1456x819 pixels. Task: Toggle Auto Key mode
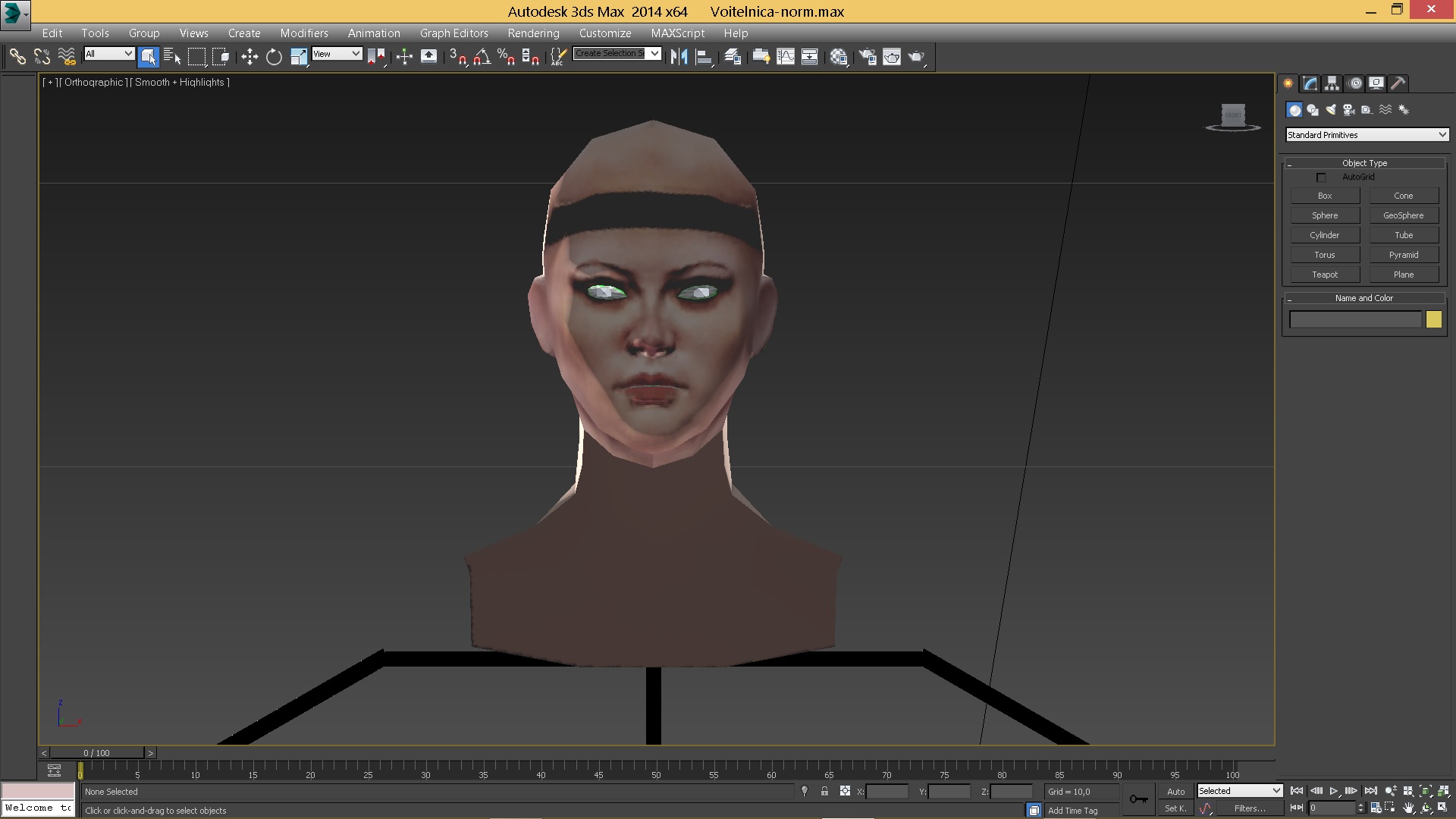tap(1175, 791)
